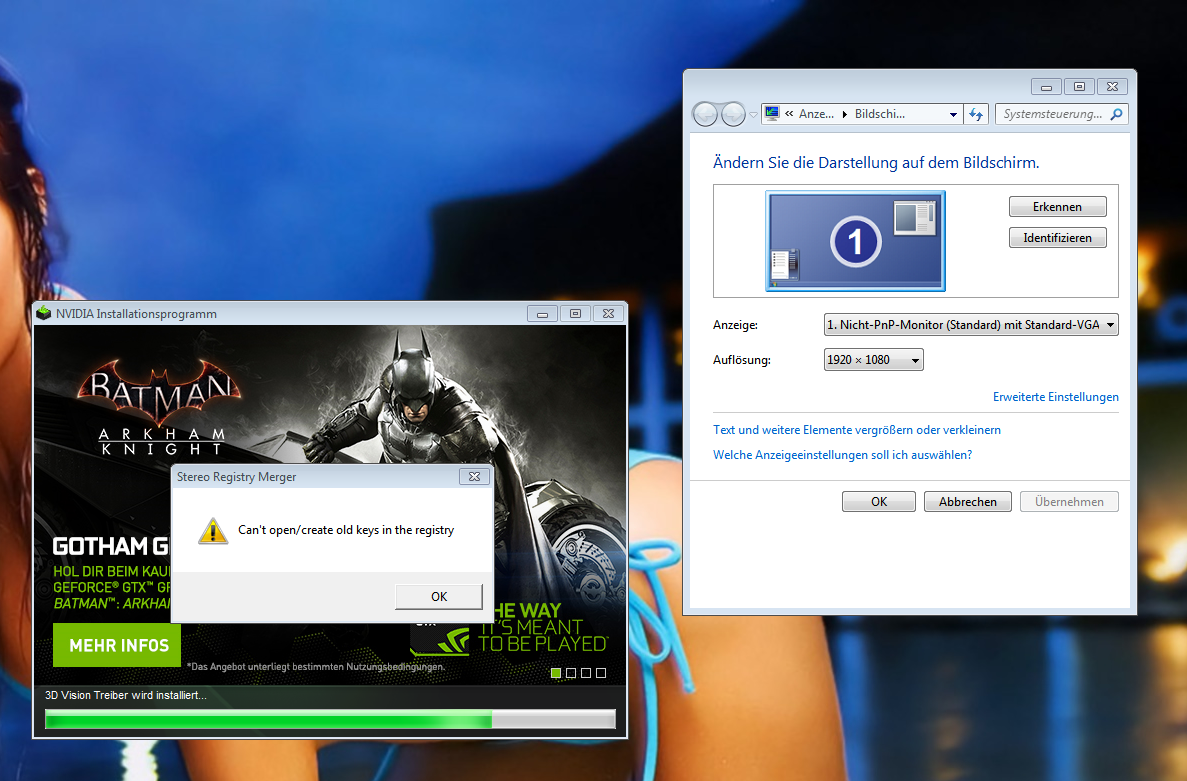1187x781 pixels.
Task: Close the display settings window
Action: 1113,87
